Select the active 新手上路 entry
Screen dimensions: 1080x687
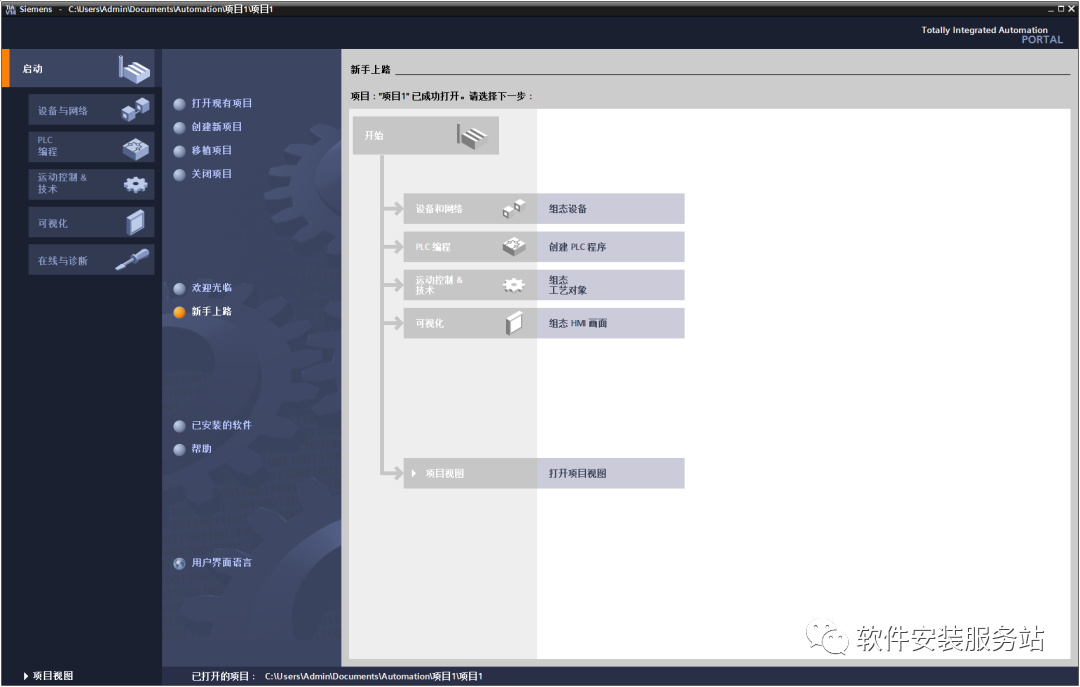pyautogui.click(x=211, y=311)
